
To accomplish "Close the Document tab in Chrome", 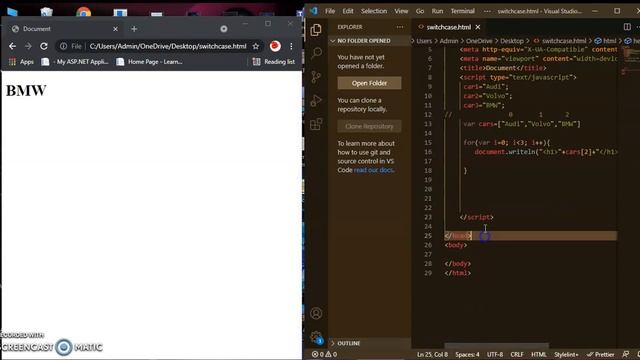I will pyautogui.click(x=116, y=29).
